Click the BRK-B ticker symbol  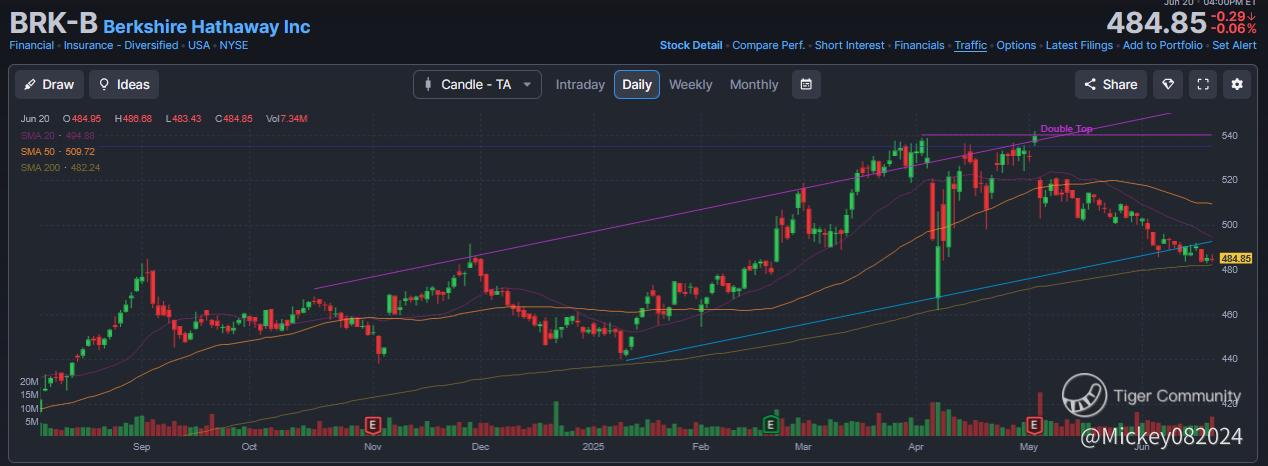(54, 24)
